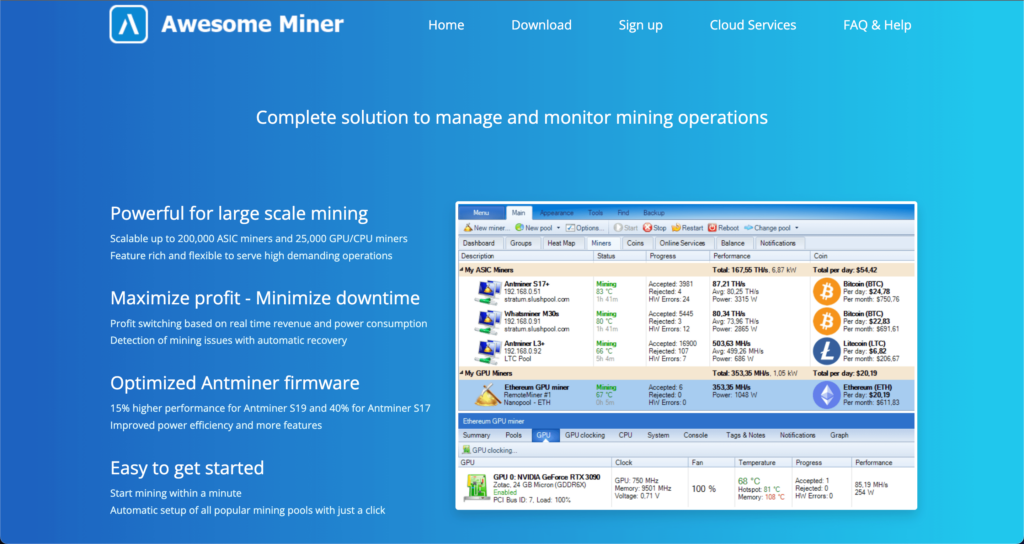Image resolution: width=1024 pixels, height=544 pixels.
Task: Click the GPU 0: NVIDIA GeForce RTX 3090 text
Action: [x=547, y=477]
